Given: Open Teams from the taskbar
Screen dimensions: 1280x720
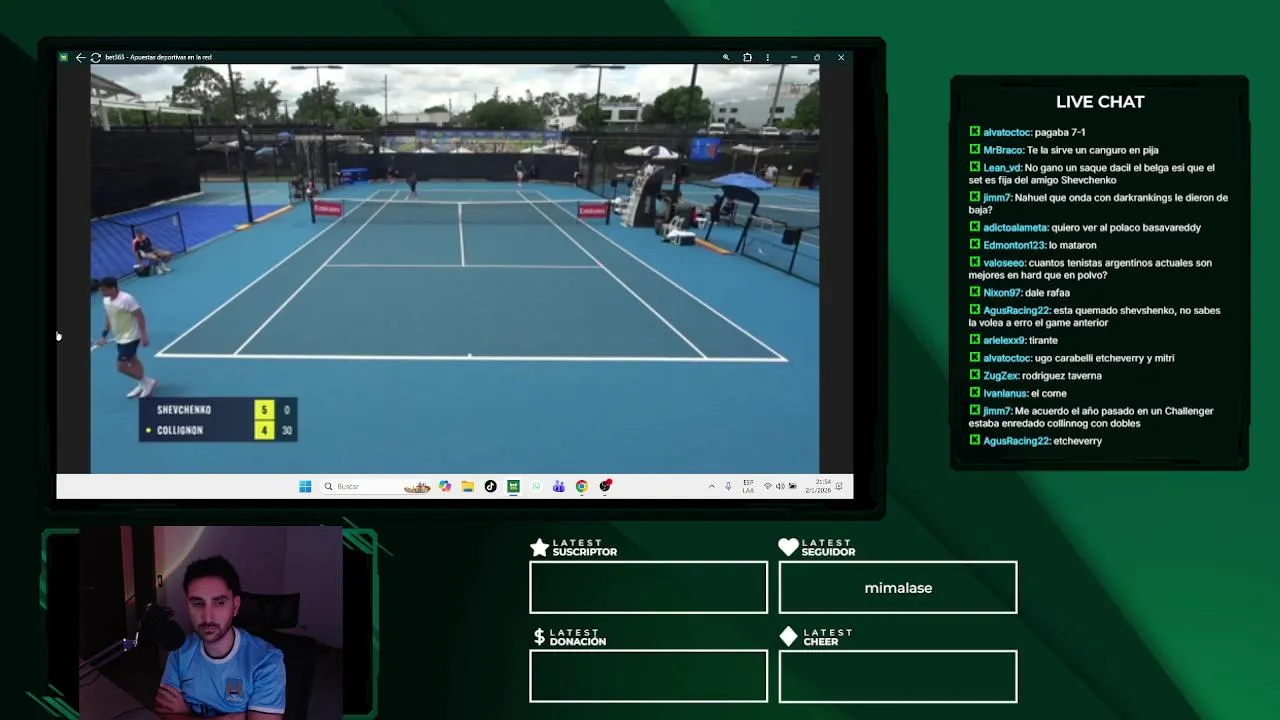Looking at the screenshot, I should pyautogui.click(x=558, y=486).
